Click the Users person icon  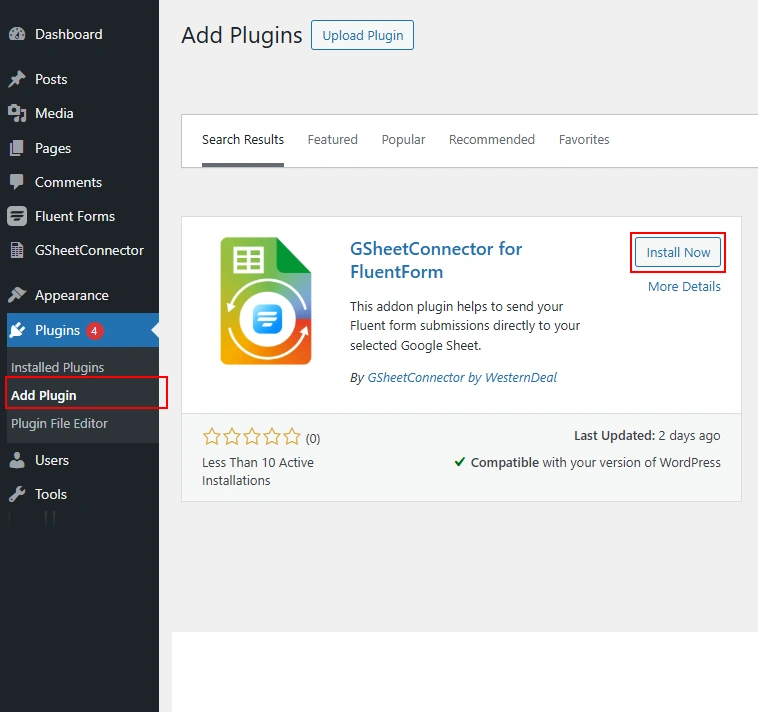17,460
